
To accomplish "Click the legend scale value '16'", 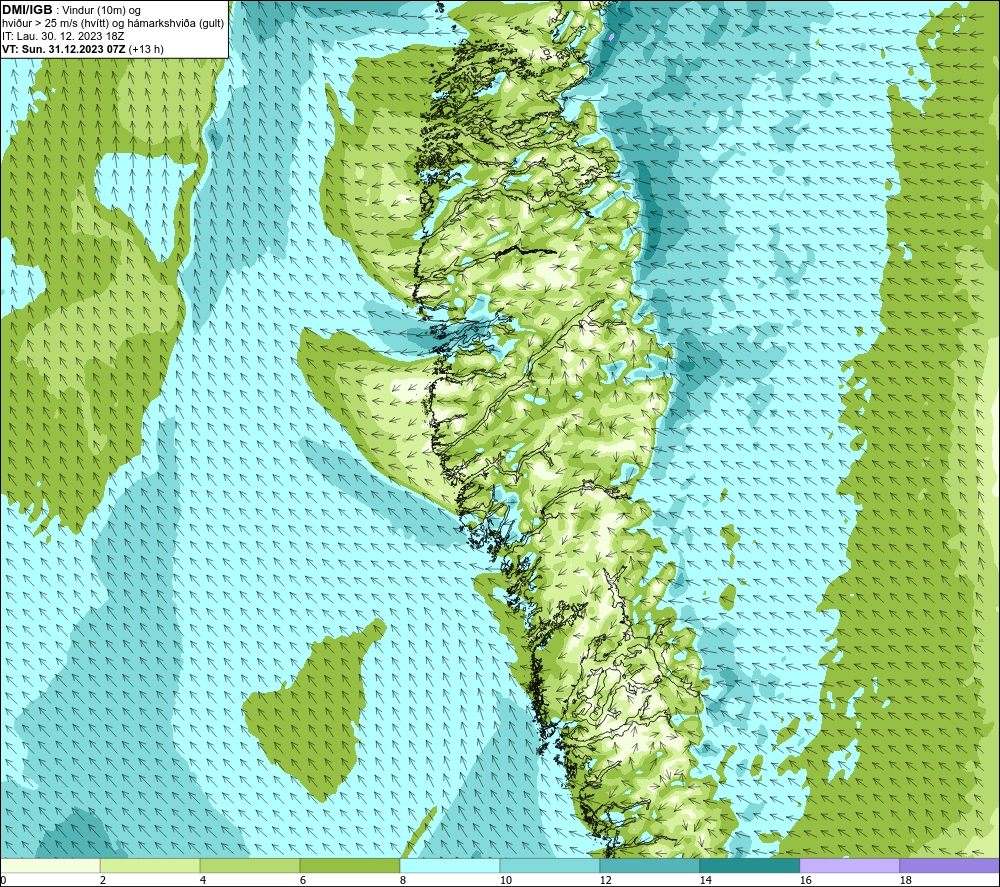I will [x=805, y=880].
